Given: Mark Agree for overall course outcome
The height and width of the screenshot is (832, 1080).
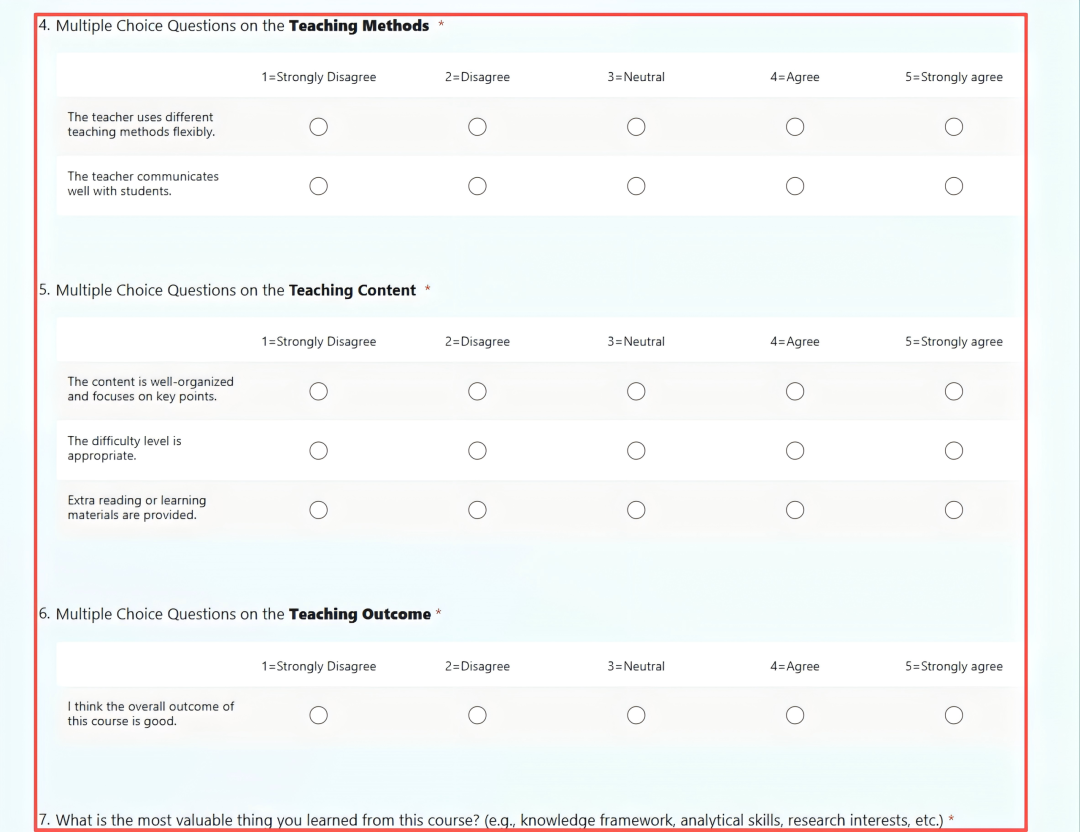Looking at the screenshot, I should [795, 715].
